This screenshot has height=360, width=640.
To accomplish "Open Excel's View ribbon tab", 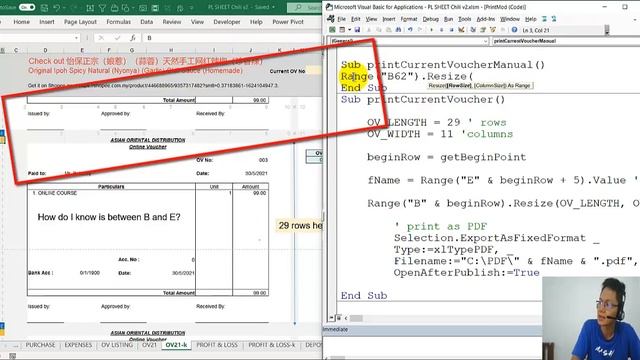I will tap(197, 22).
